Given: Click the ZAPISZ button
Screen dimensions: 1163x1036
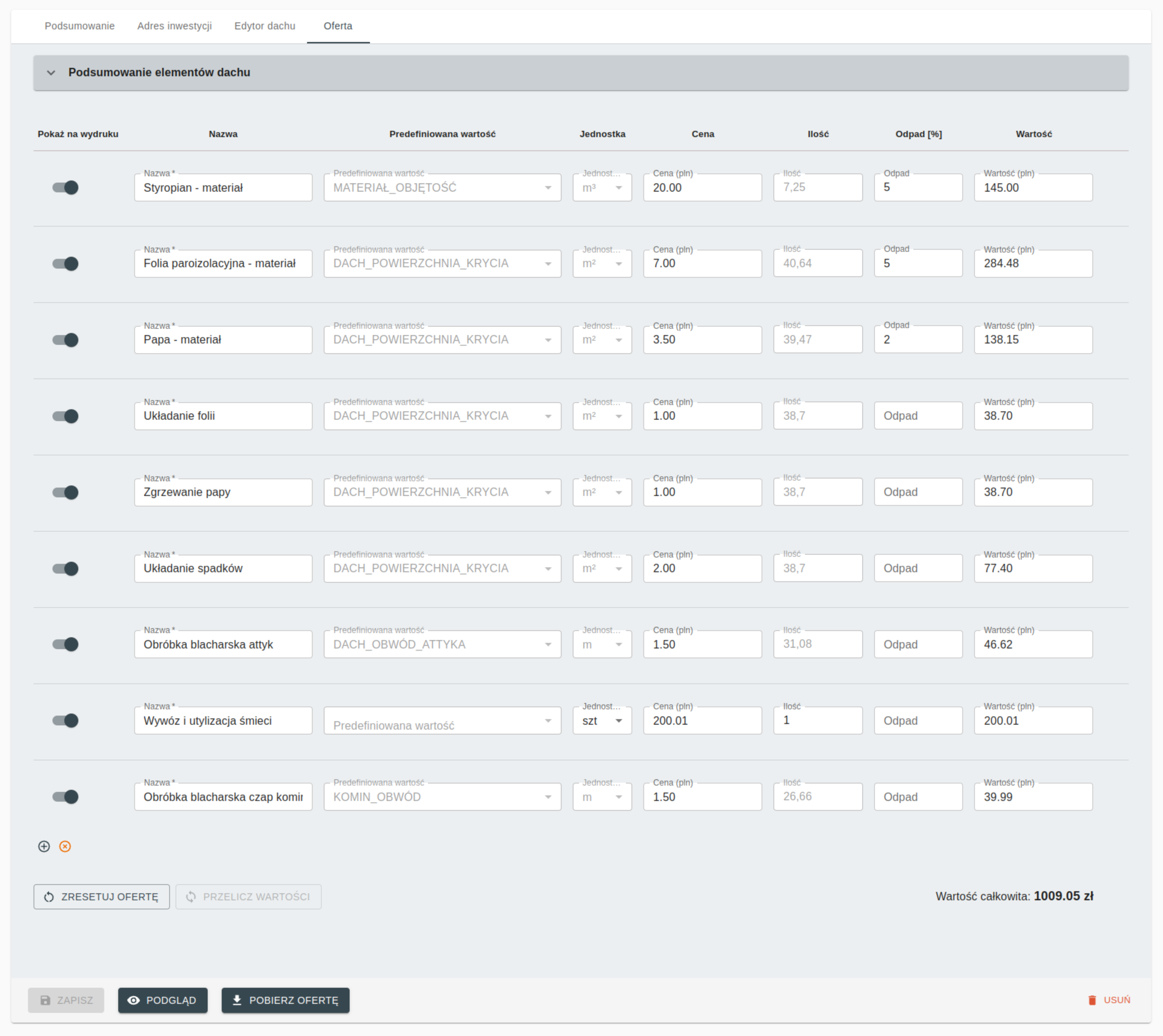Looking at the screenshot, I should (66, 1000).
